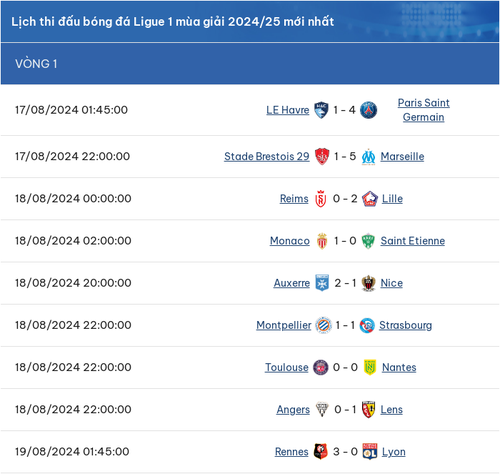Click the Le Havre team logo
The height and width of the screenshot is (474, 500).
[321, 110]
